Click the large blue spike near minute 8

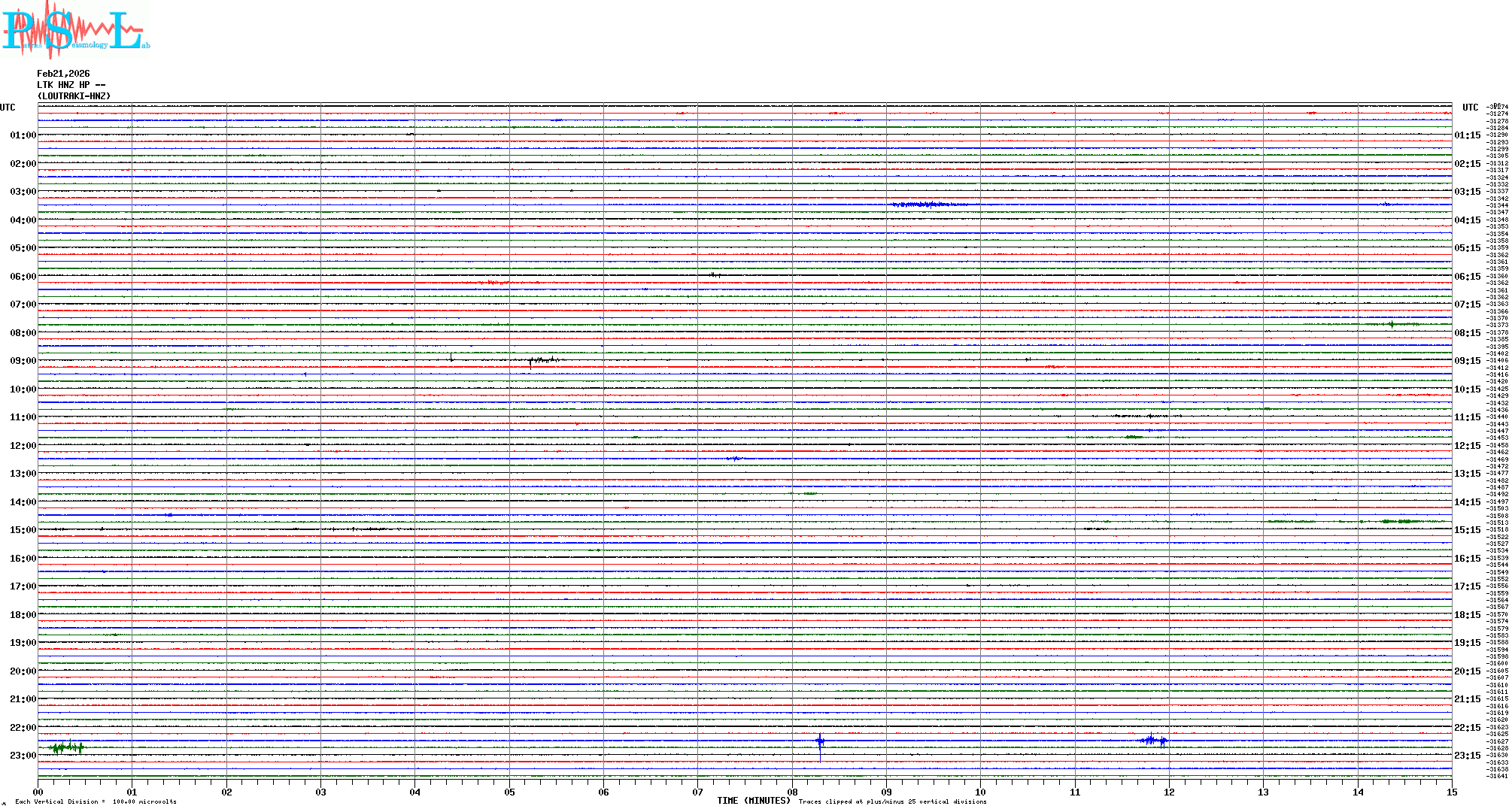pos(820,742)
